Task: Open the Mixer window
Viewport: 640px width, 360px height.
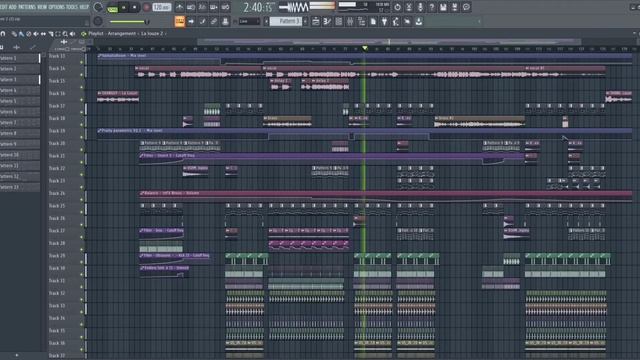Action: point(350,22)
